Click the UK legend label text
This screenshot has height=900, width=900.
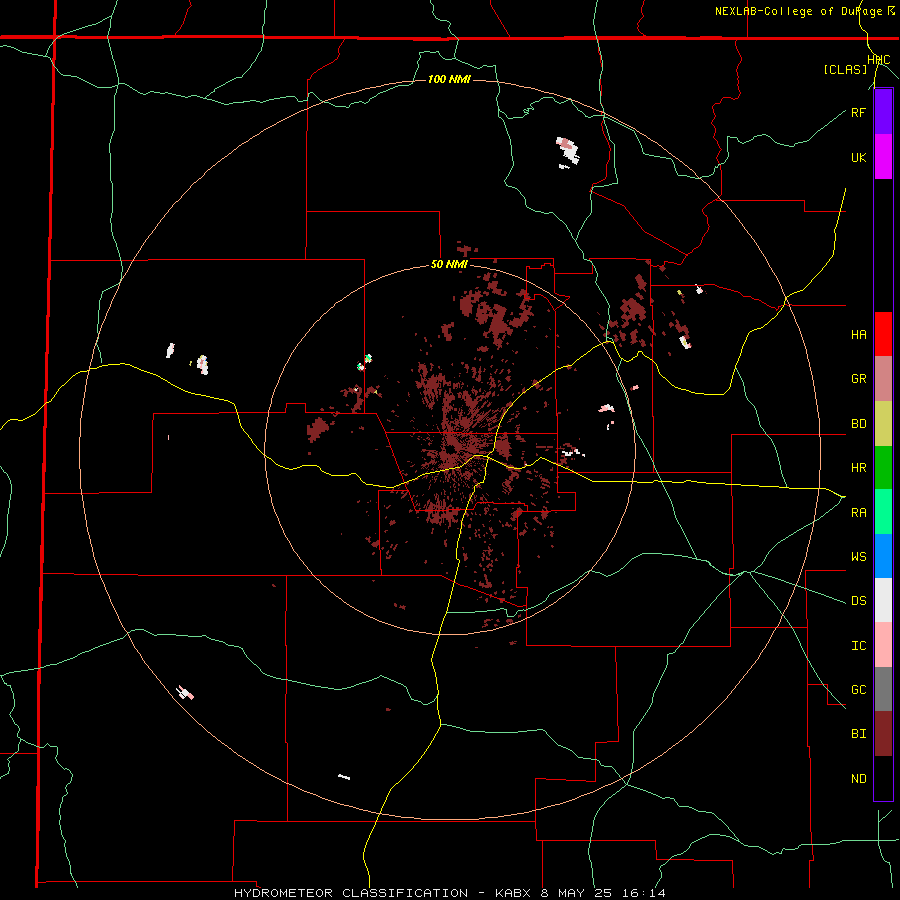point(858,157)
